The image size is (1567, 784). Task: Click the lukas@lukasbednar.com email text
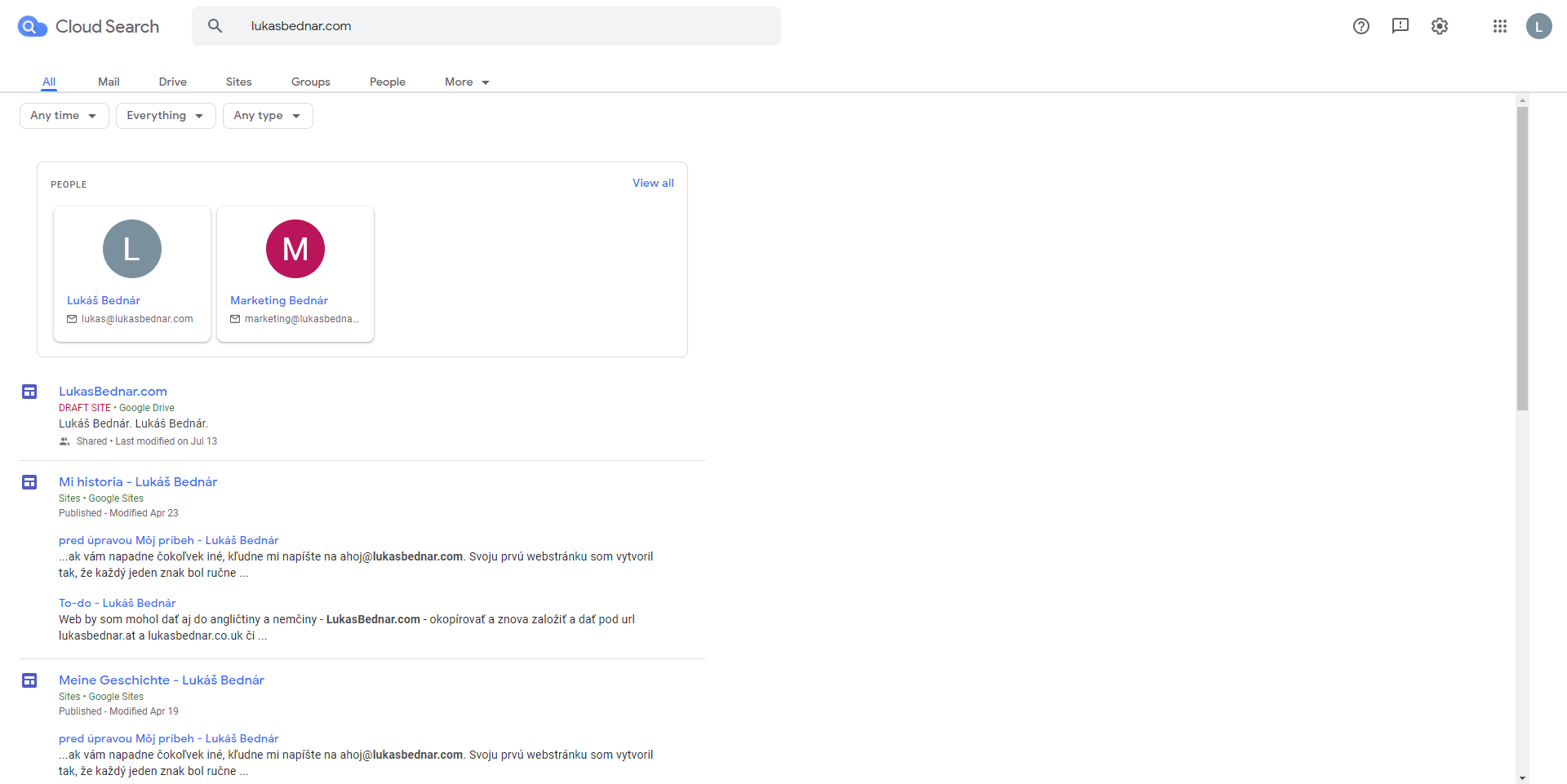click(x=137, y=319)
